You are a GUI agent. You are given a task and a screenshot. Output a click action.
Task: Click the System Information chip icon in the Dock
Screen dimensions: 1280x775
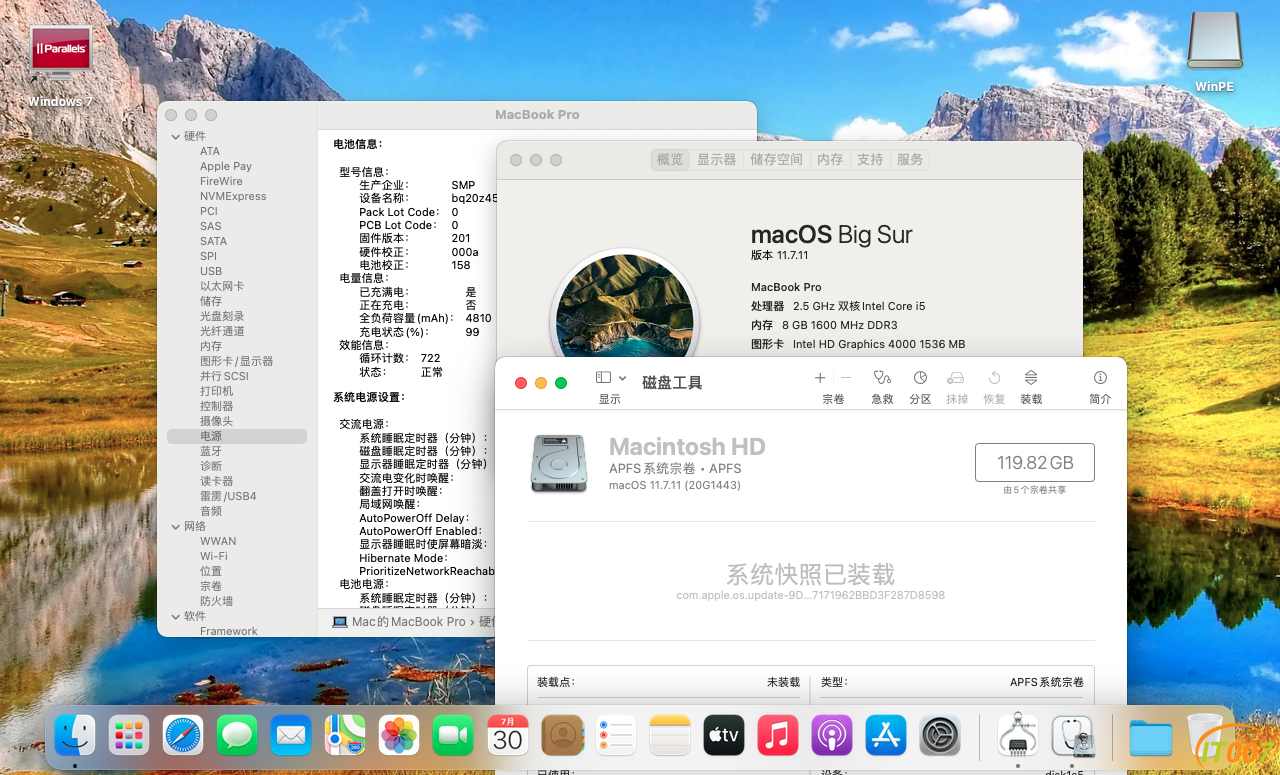[x=1018, y=736]
